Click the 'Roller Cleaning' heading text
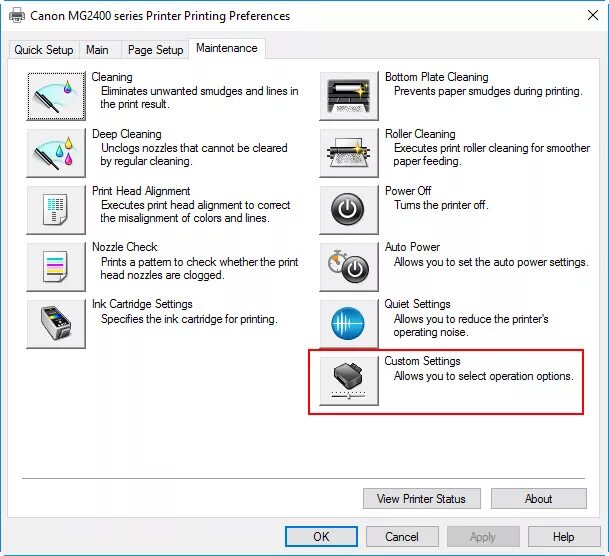The image size is (609, 556). (x=420, y=134)
